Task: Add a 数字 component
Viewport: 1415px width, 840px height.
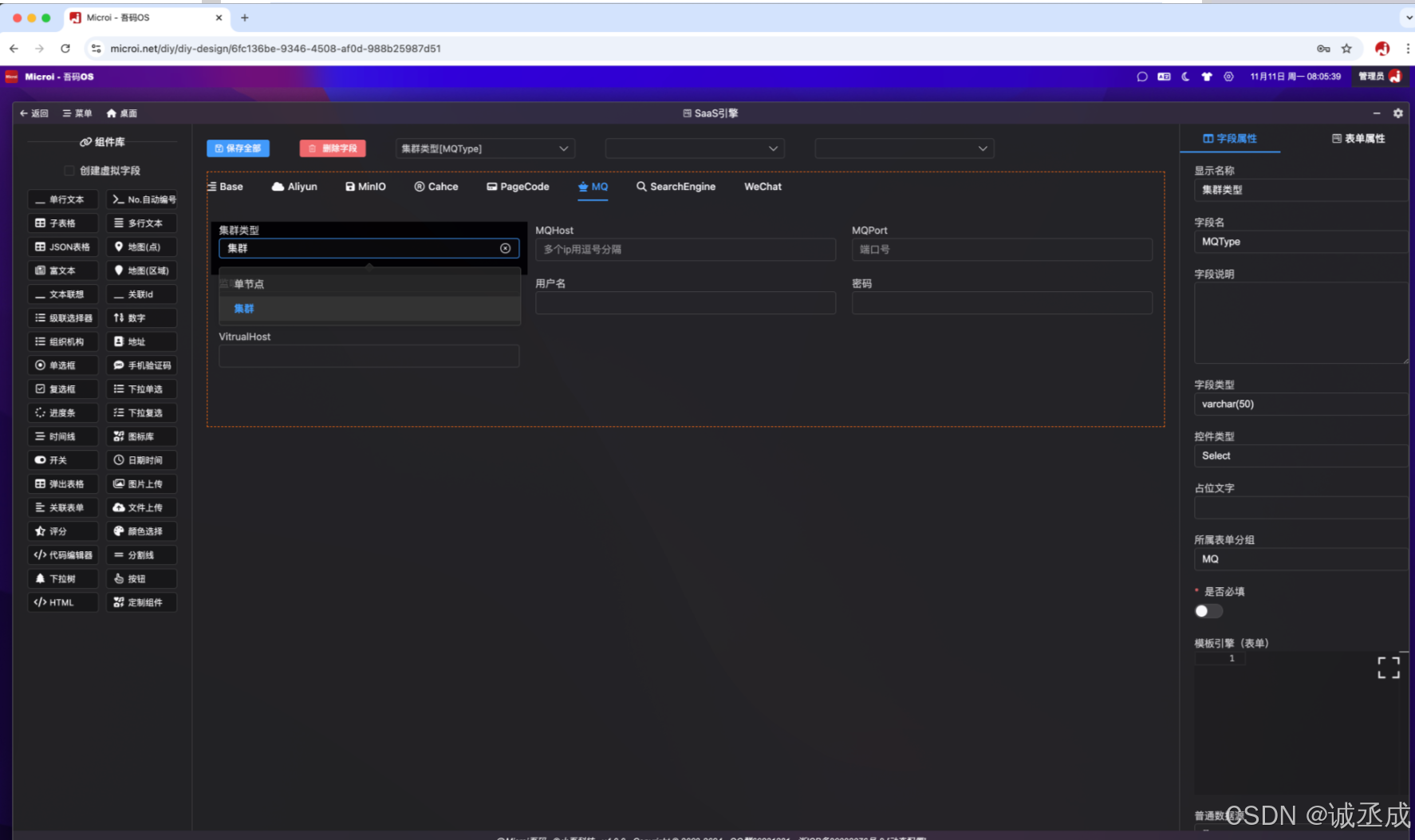Action: [142, 317]
